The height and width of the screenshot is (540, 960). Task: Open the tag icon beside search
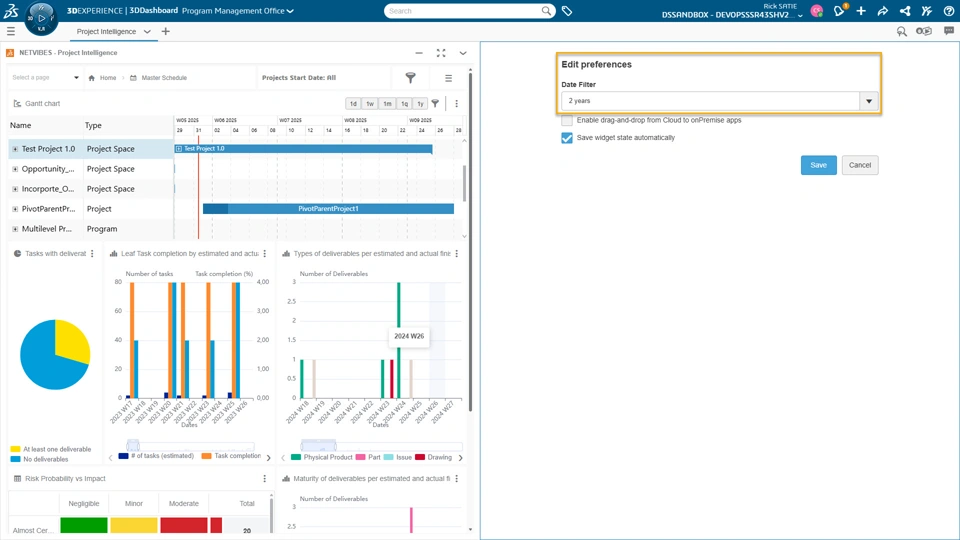coord(567,11)
